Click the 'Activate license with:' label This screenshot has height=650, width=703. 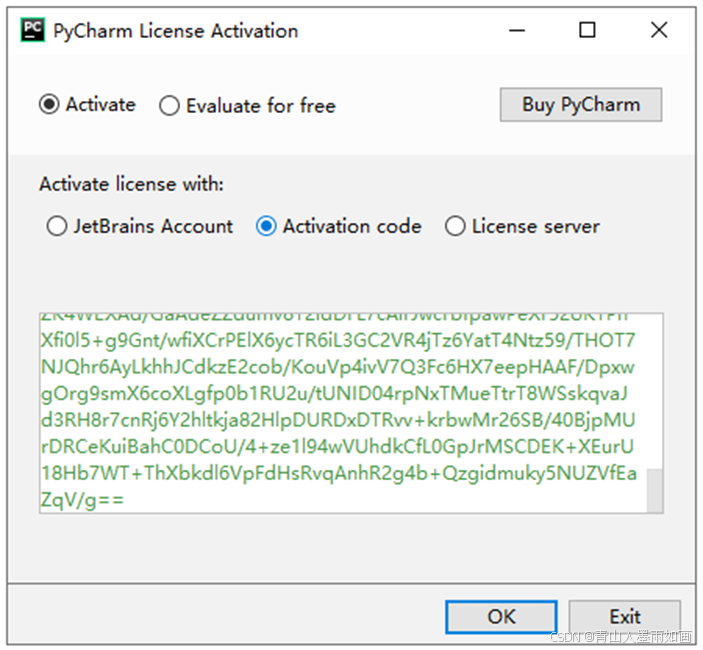[131, 184]
